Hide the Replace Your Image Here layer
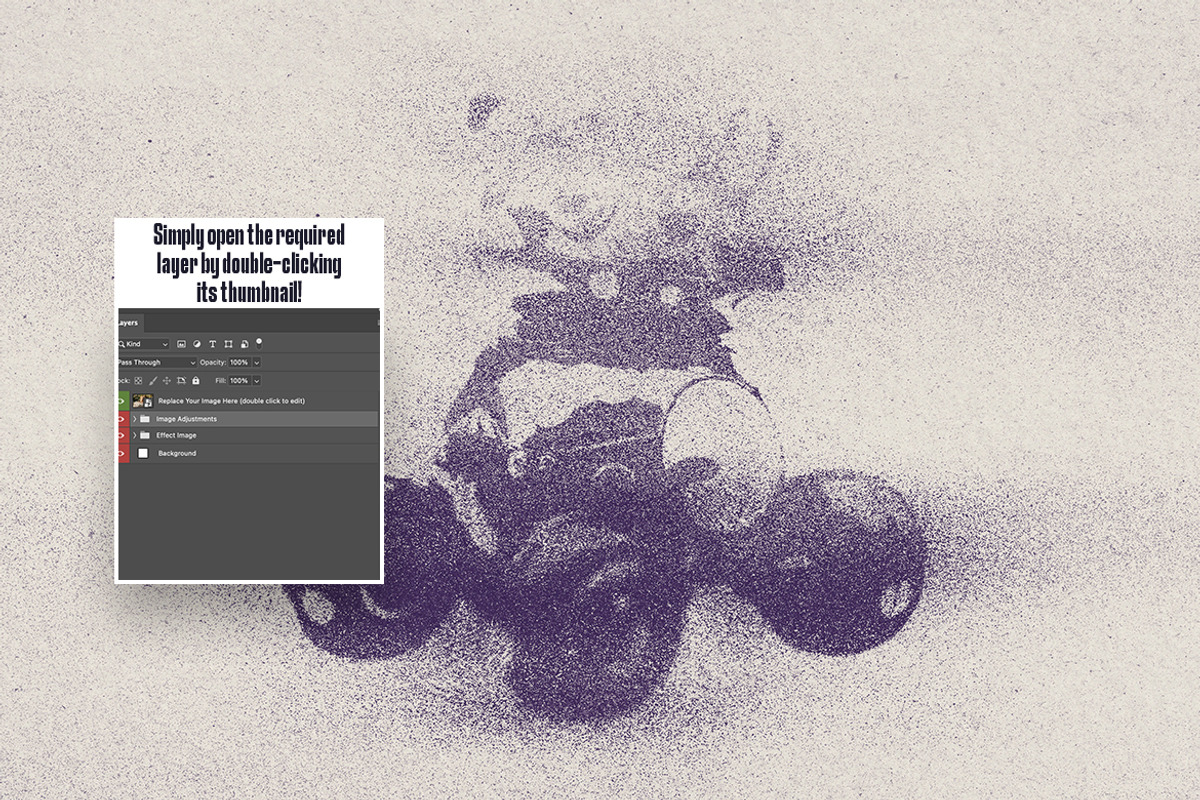 122,401
